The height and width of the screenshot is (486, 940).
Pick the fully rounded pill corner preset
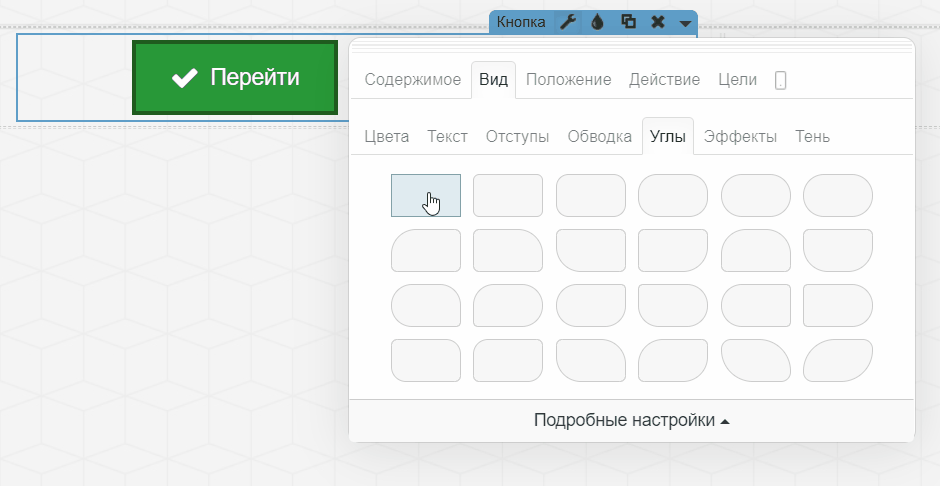pyautogui.click(x=838, y=195)
